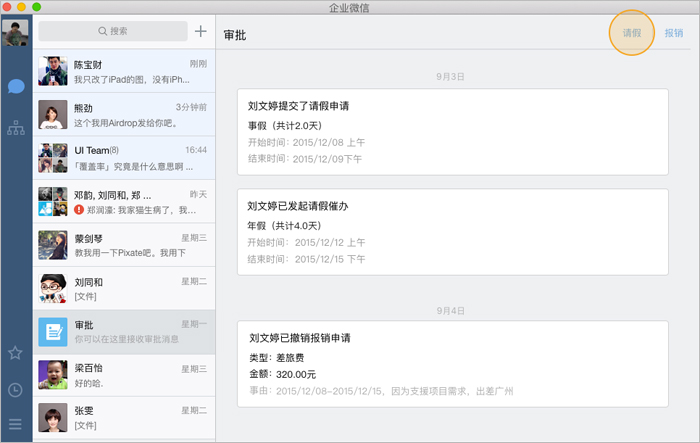The image size is (700, 443).
Task: Open the favorites star icon
Action: coord(16,352)
